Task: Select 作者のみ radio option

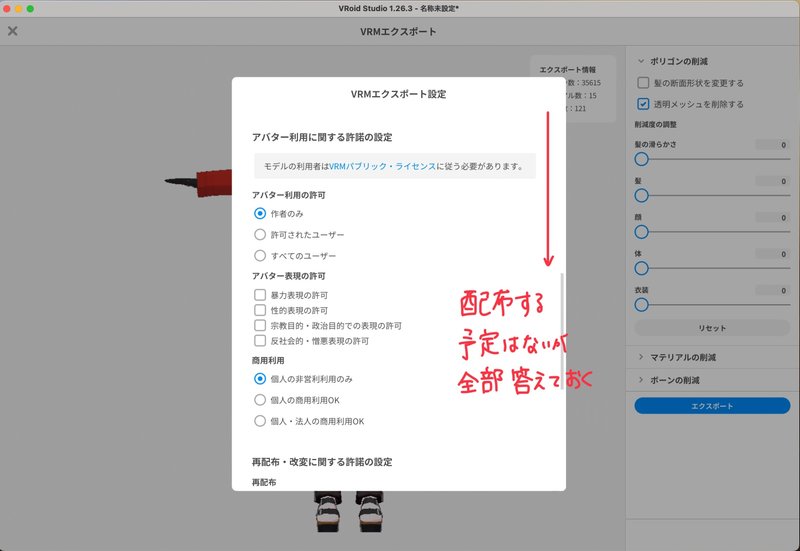Action: tap(260, 213)
